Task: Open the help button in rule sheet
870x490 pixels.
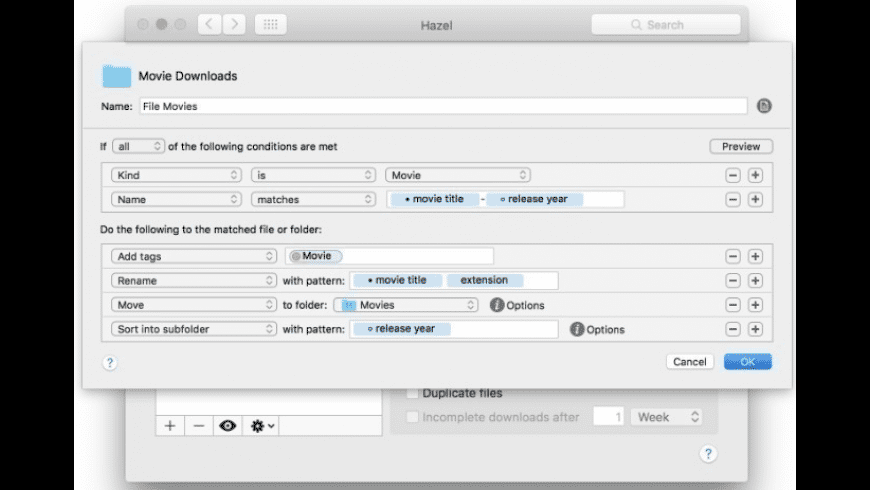Action: tap(110, 363)
